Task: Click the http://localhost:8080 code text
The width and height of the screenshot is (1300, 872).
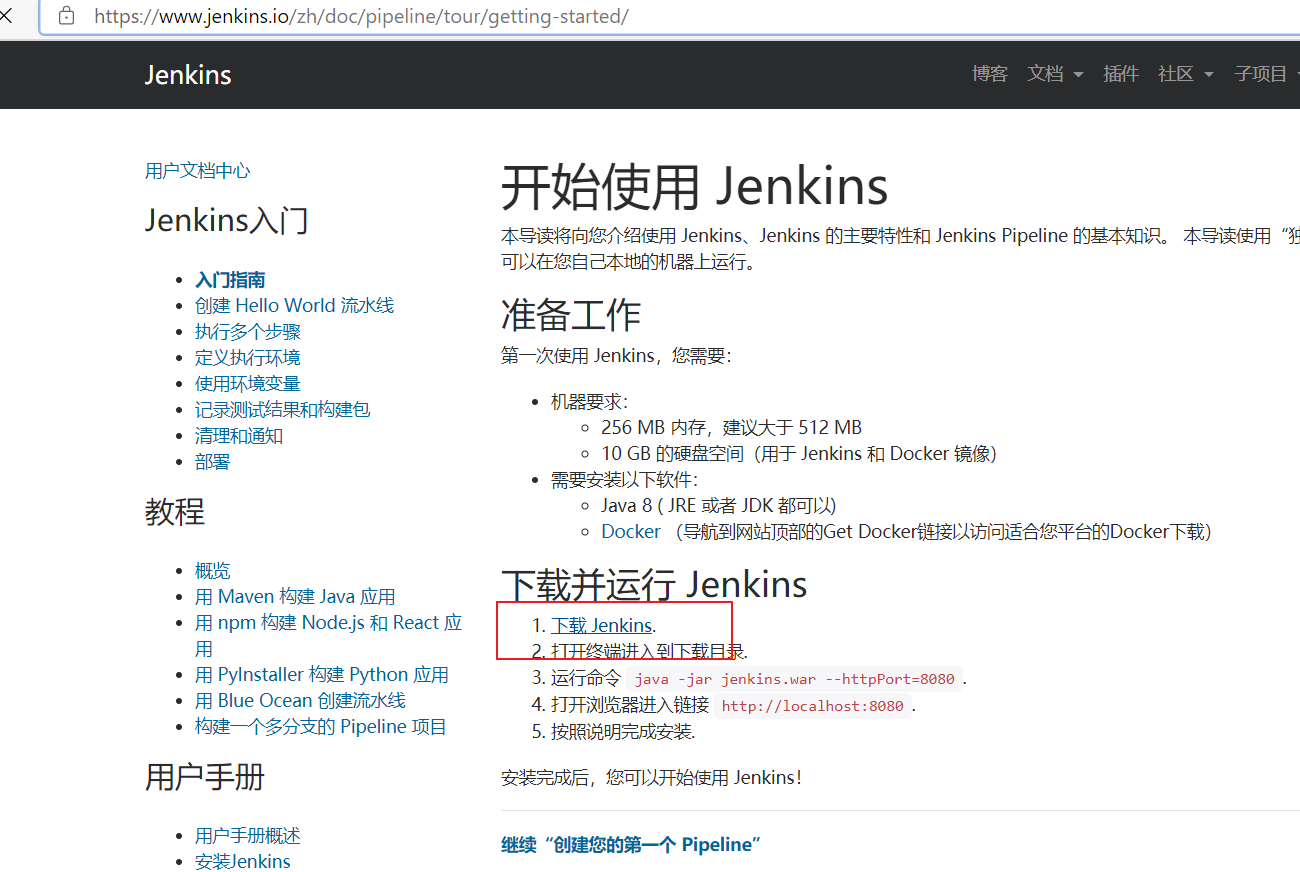Action: (813, 706)
